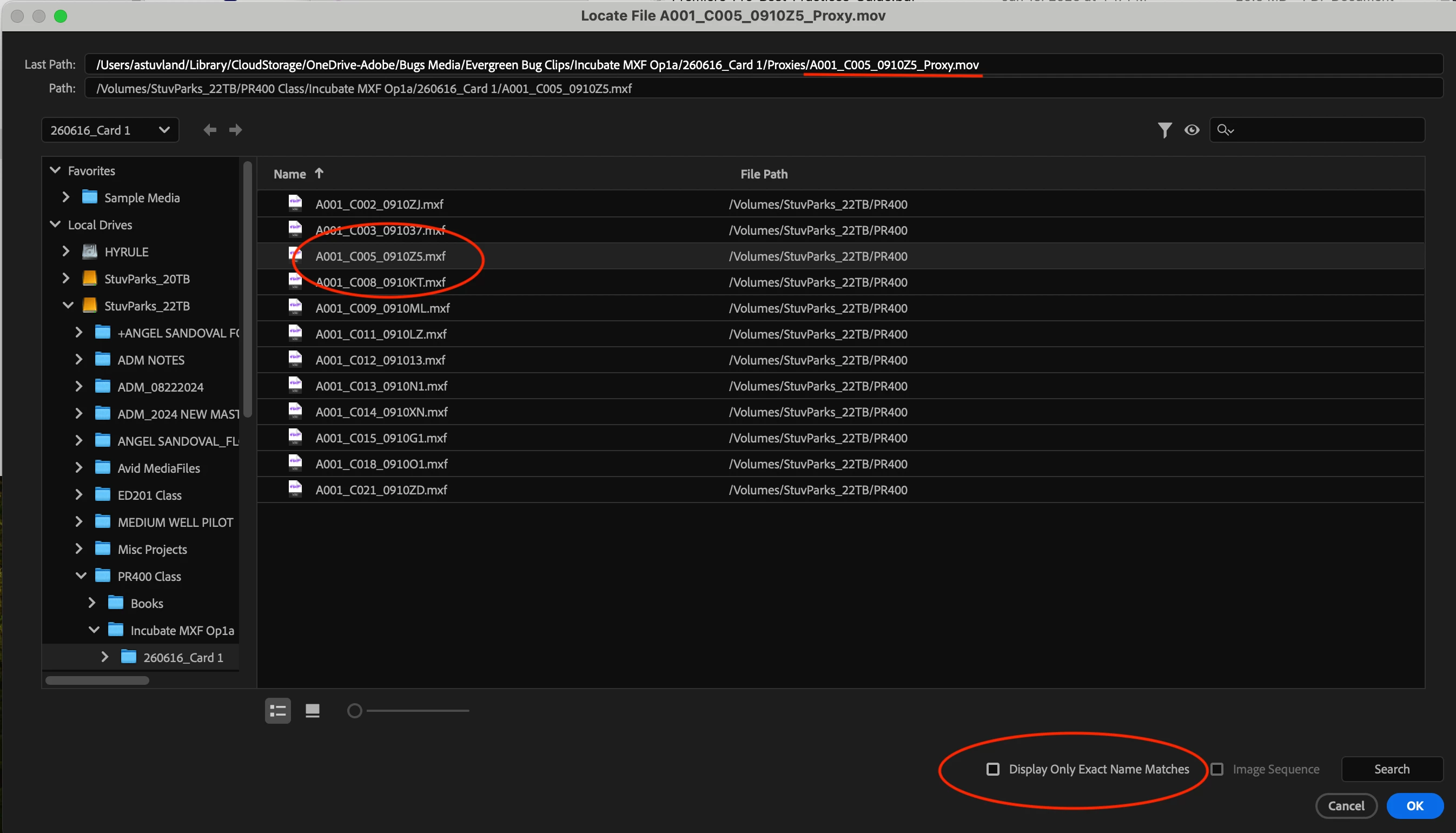Toggle the Image Sequence checkbox
This screenshot has height=833, width=1456.
coord(1217,769)
